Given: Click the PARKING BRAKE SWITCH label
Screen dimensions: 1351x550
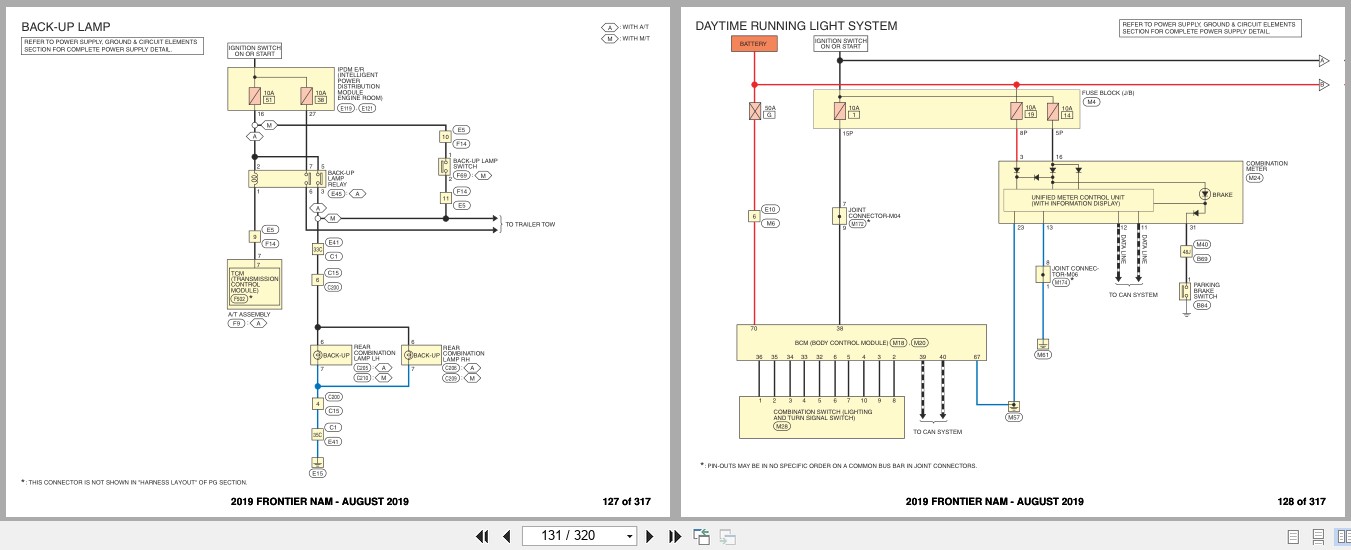Looking at the screenshot, I should click(1207, 290).
